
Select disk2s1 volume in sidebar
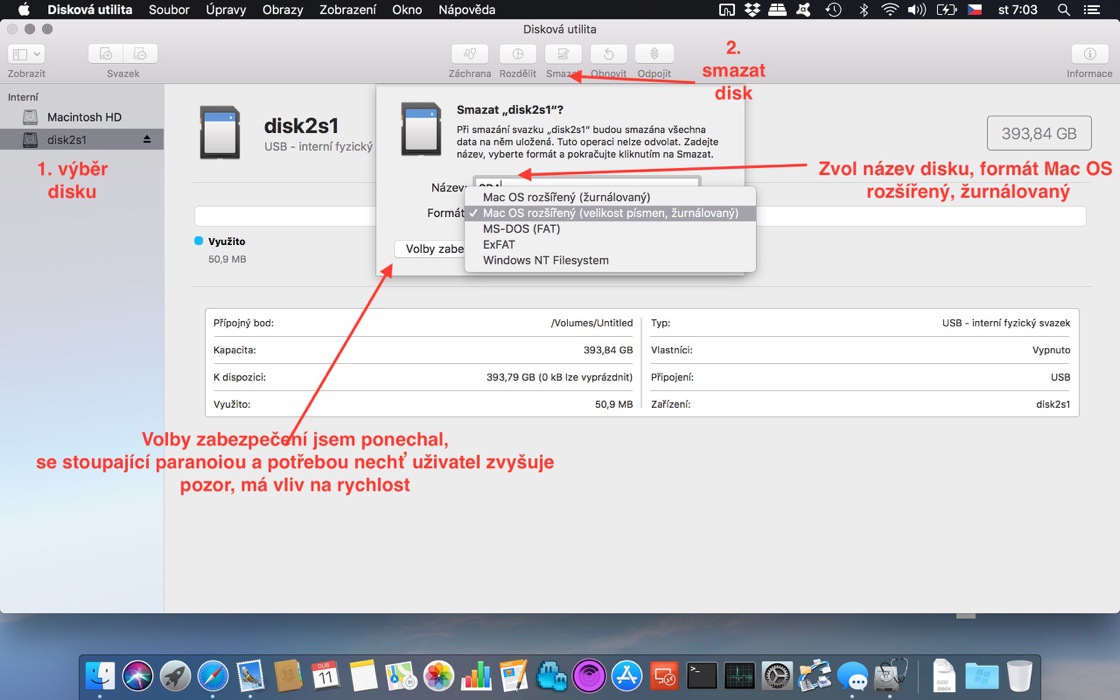click(81, 139)
